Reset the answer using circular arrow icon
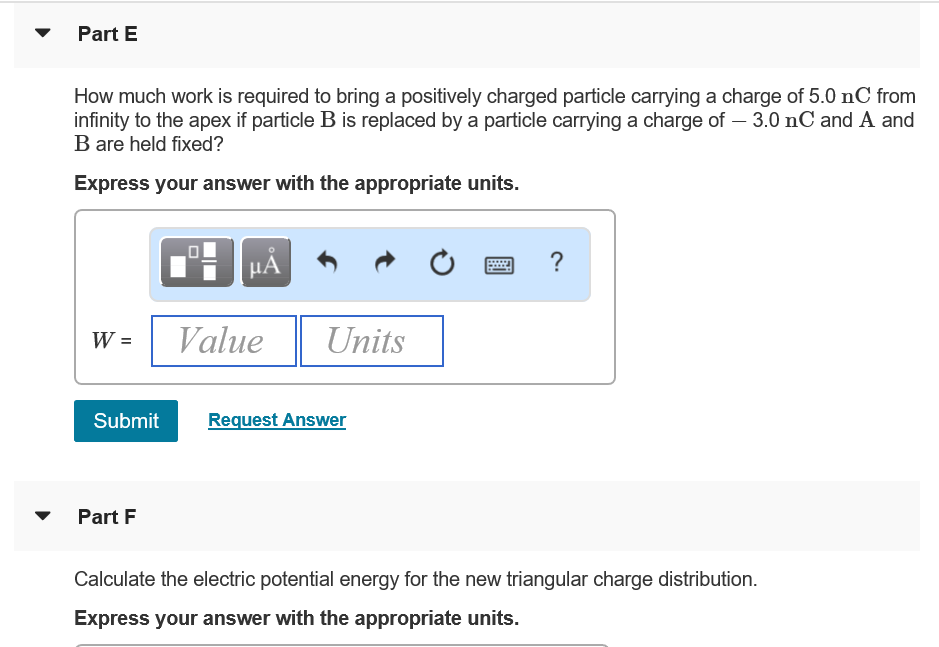 coord(442,263)
